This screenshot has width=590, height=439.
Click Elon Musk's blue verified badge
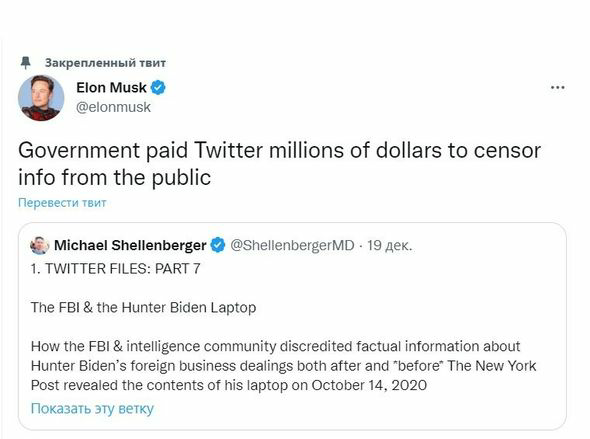[158, 88]
